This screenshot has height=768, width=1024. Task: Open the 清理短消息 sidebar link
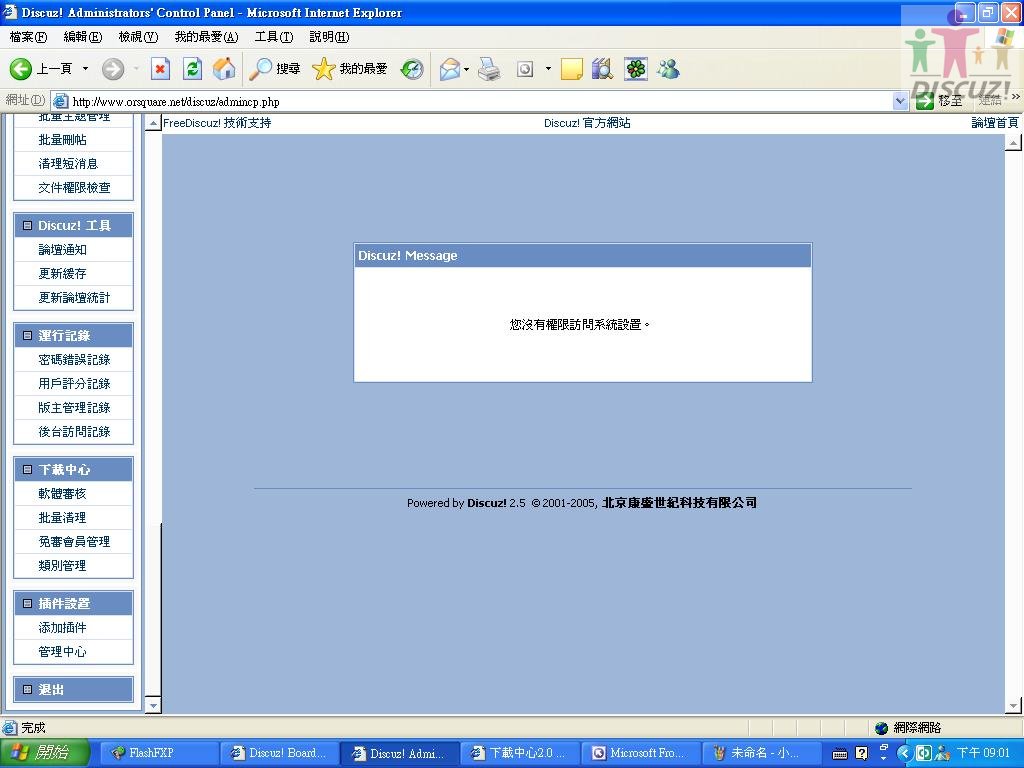point(68,164)
